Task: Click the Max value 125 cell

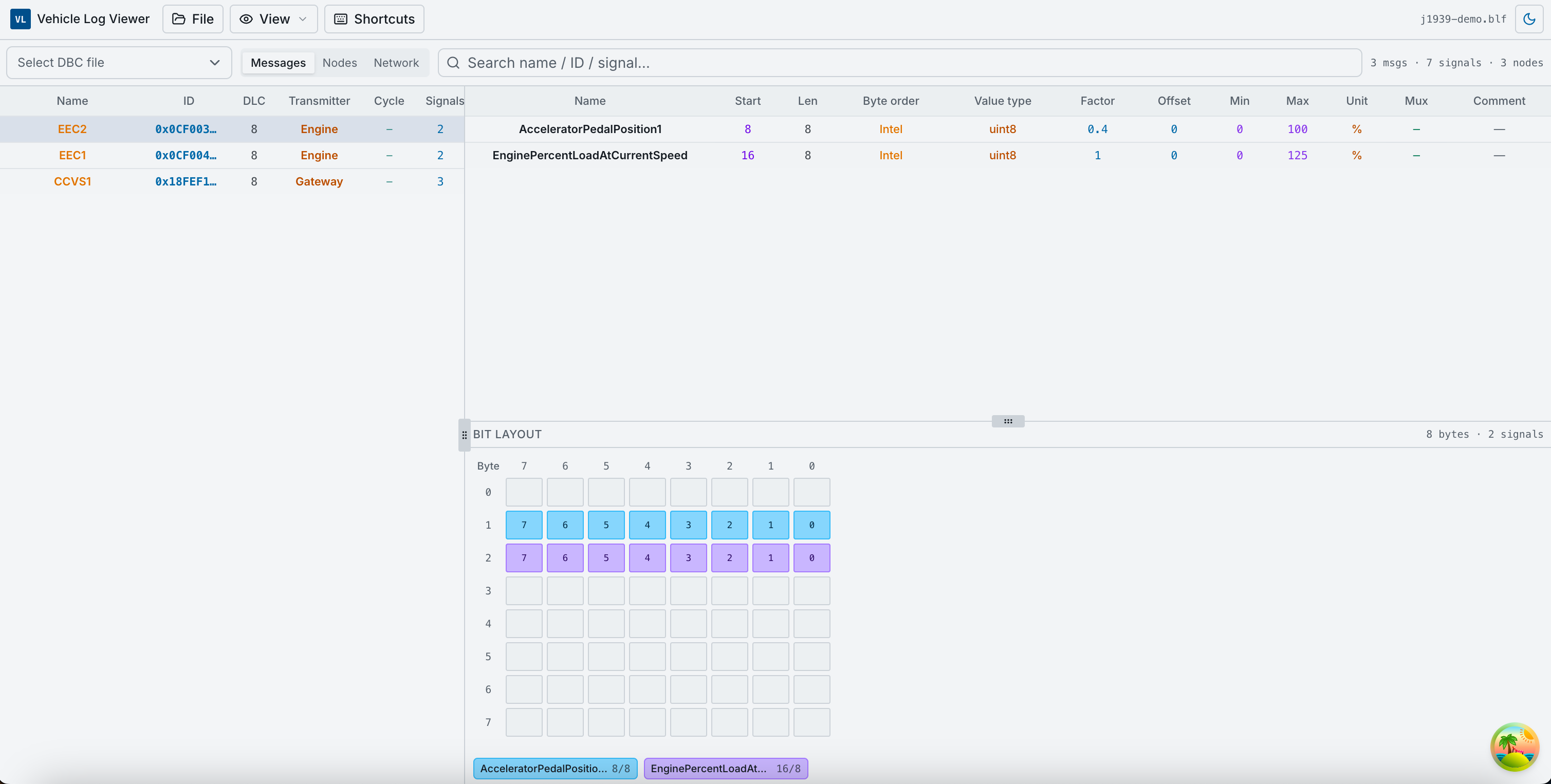Action: [x=1298, y=155]
